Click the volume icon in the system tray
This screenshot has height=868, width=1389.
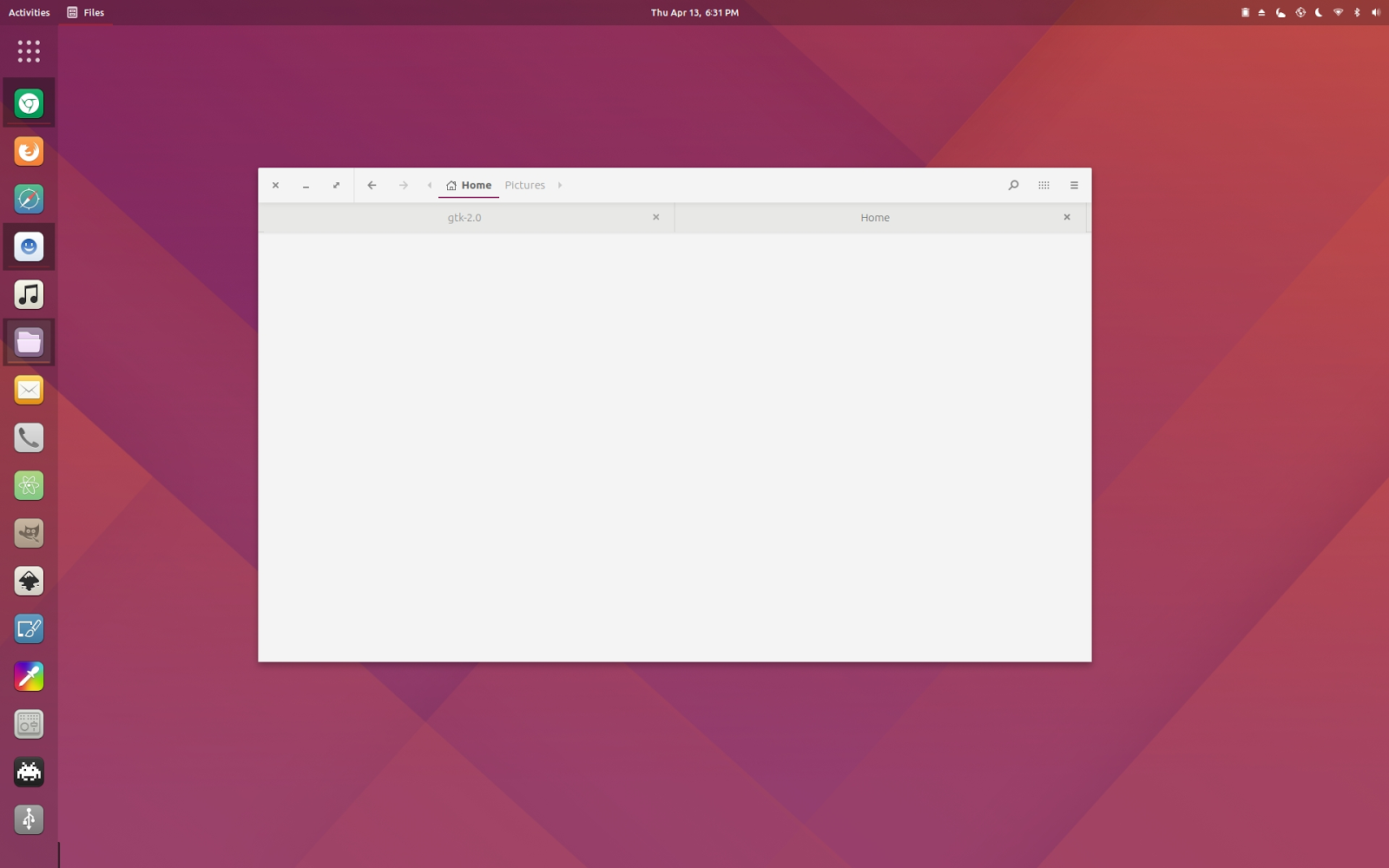click(x=1374, y=12)
